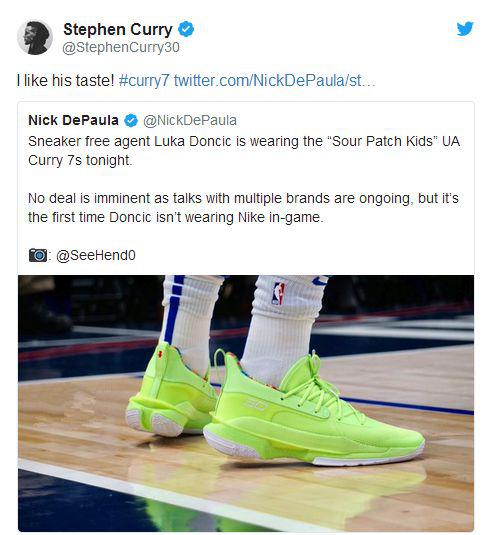Click the camera emoji in quoted tweet

click(x=38, y=255)
